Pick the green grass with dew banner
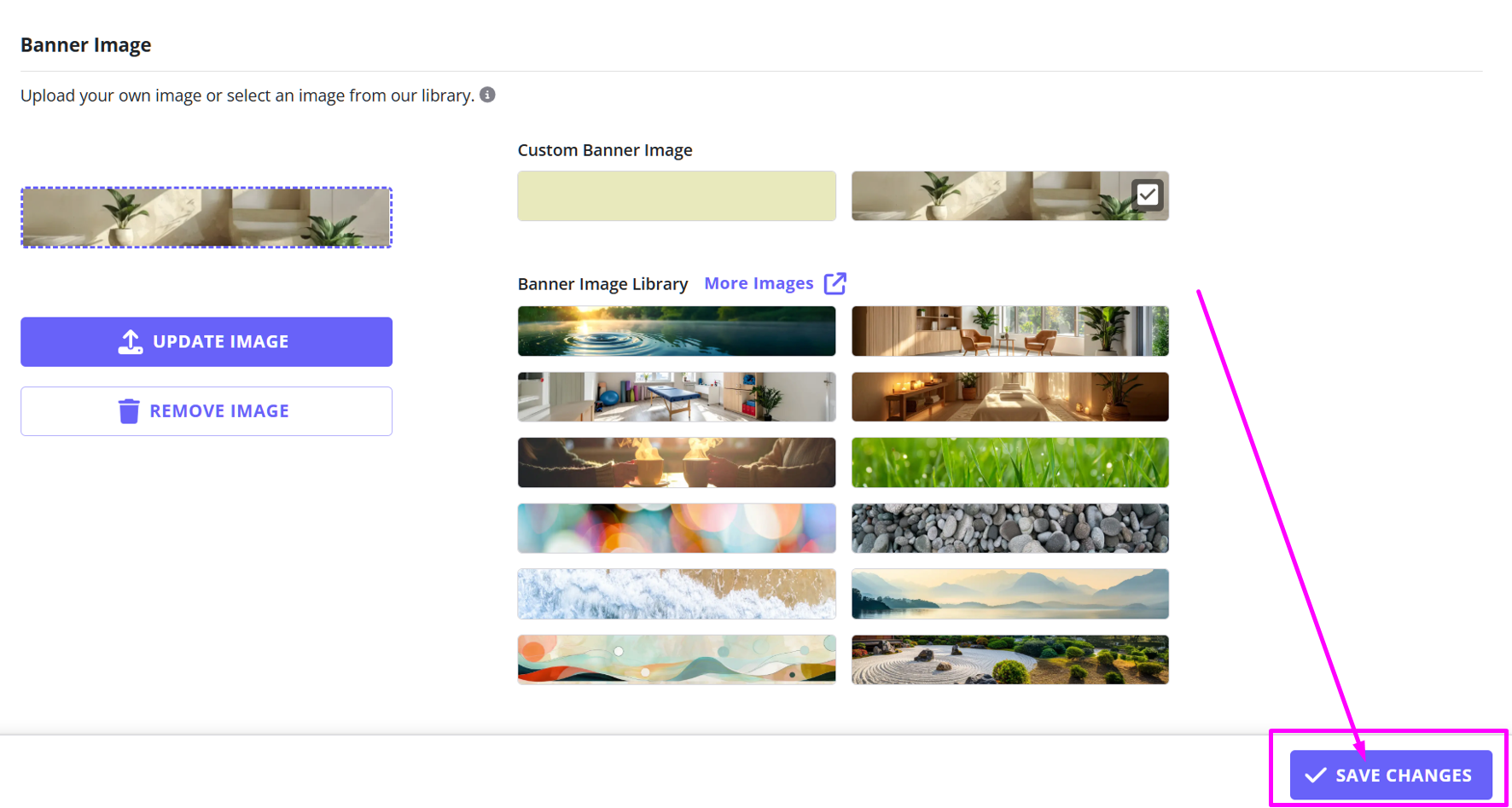 (1009, 462)
